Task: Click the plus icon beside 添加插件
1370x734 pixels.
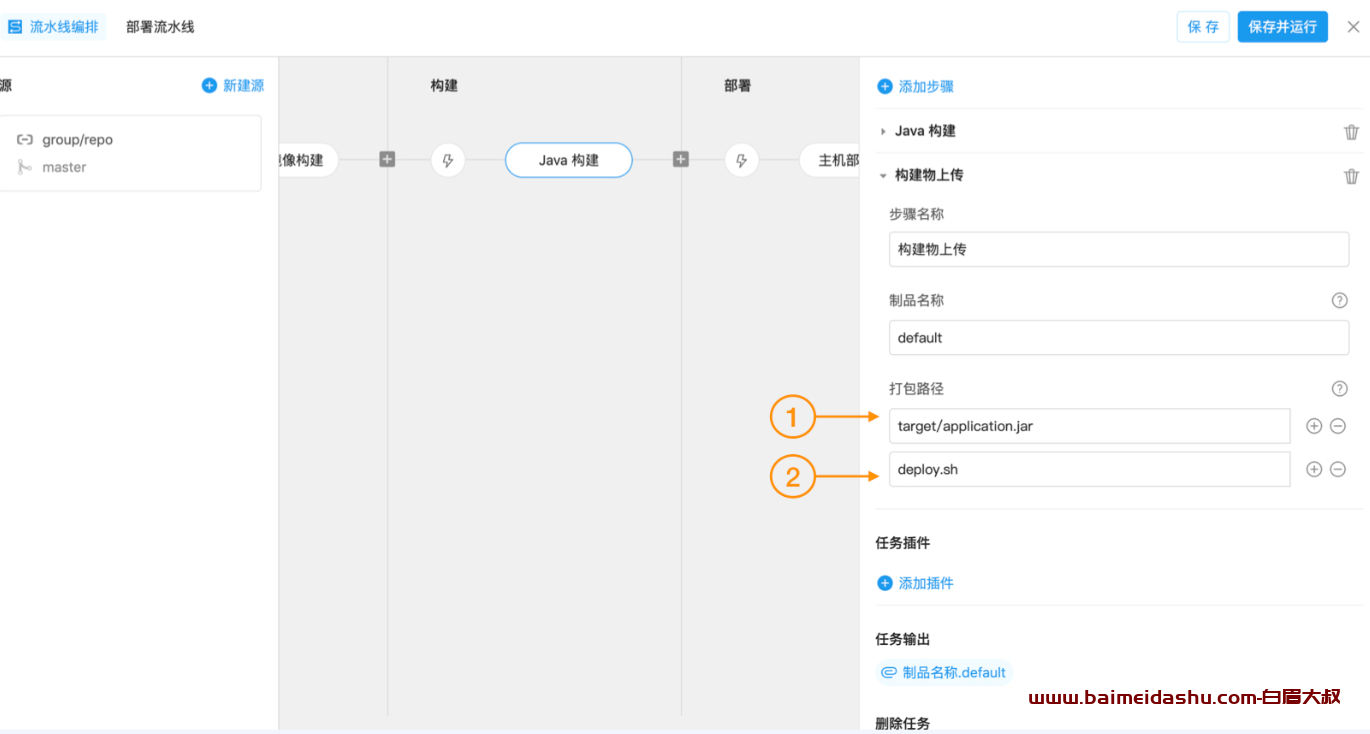Action: [885, 583]
